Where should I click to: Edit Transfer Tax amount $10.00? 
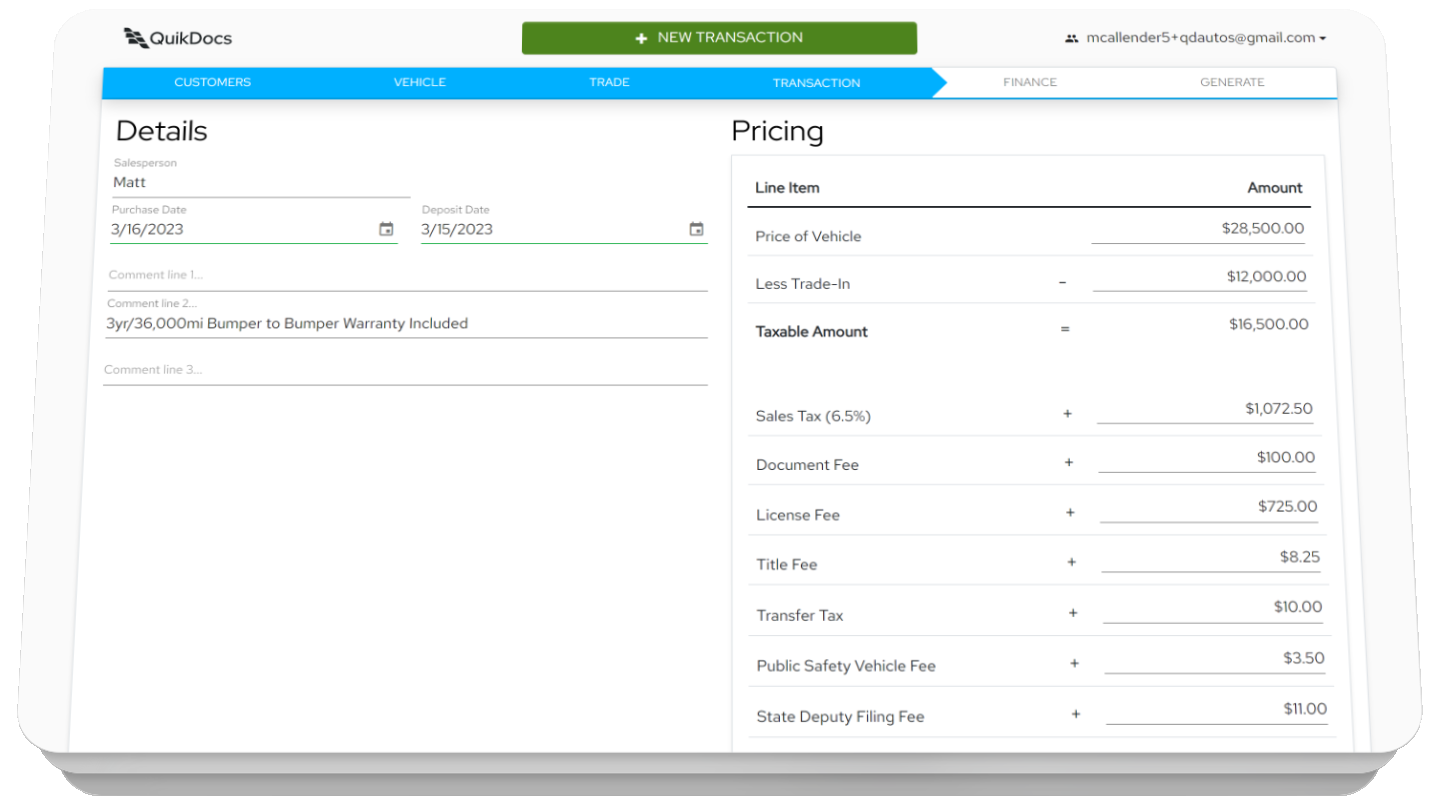[x=1213, y=608]
